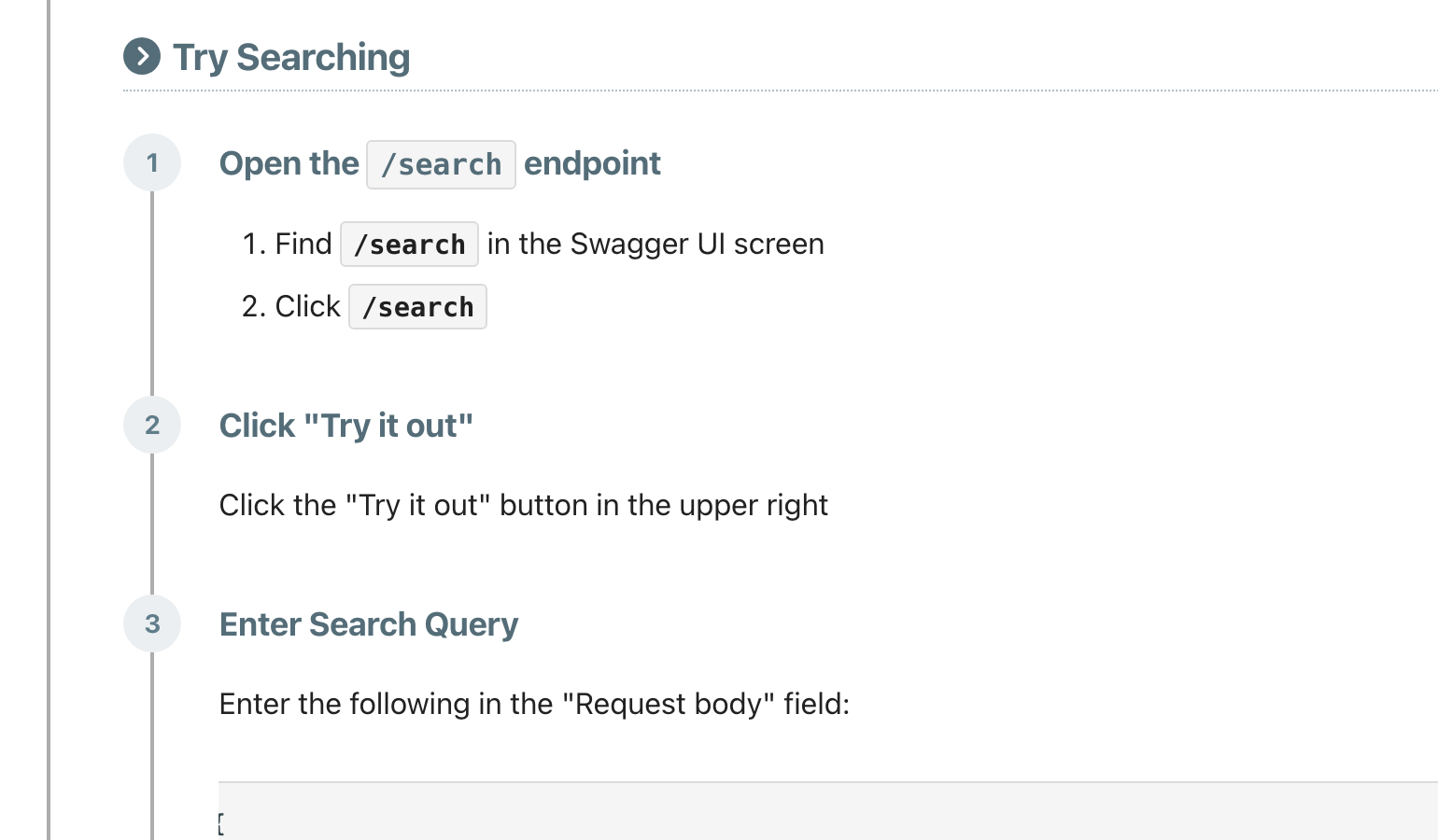Click the Request body field instruction sentence

pos(534,704)
